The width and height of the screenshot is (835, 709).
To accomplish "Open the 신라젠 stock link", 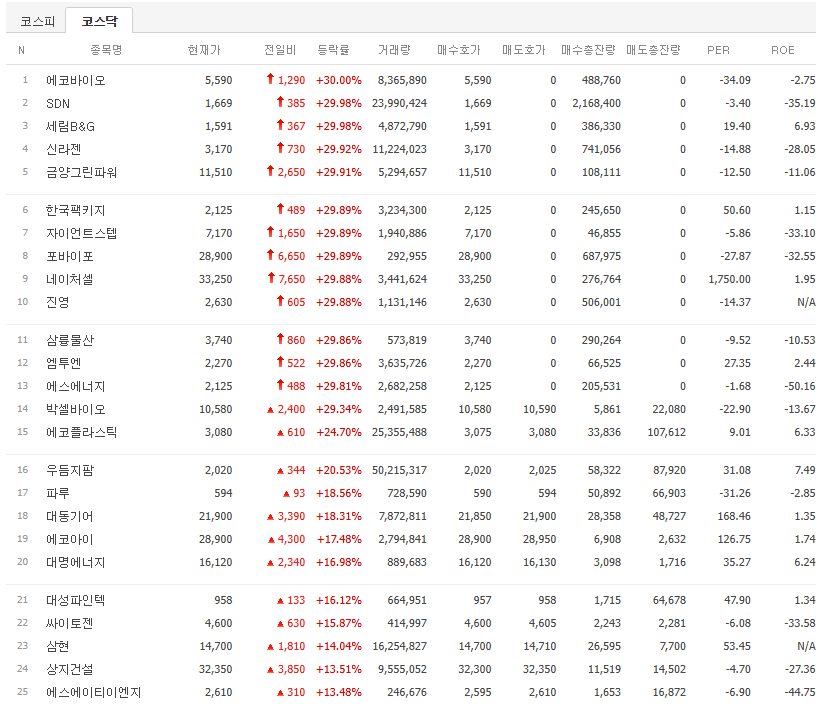I will click(63, 149).
